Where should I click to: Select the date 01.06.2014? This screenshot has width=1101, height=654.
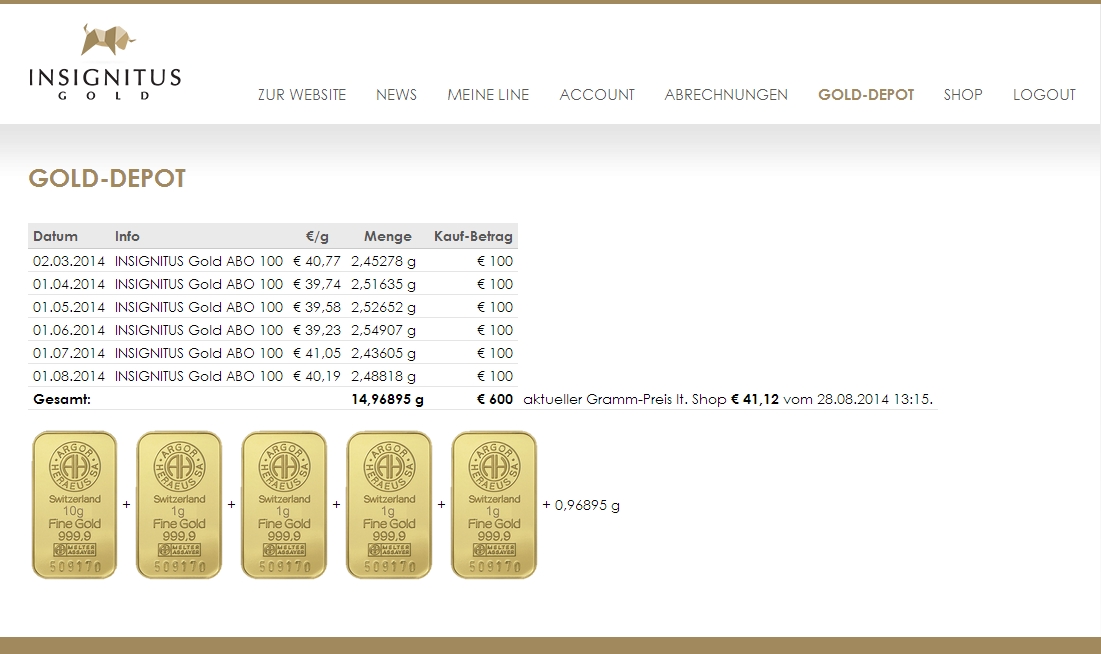pos(69,330)
